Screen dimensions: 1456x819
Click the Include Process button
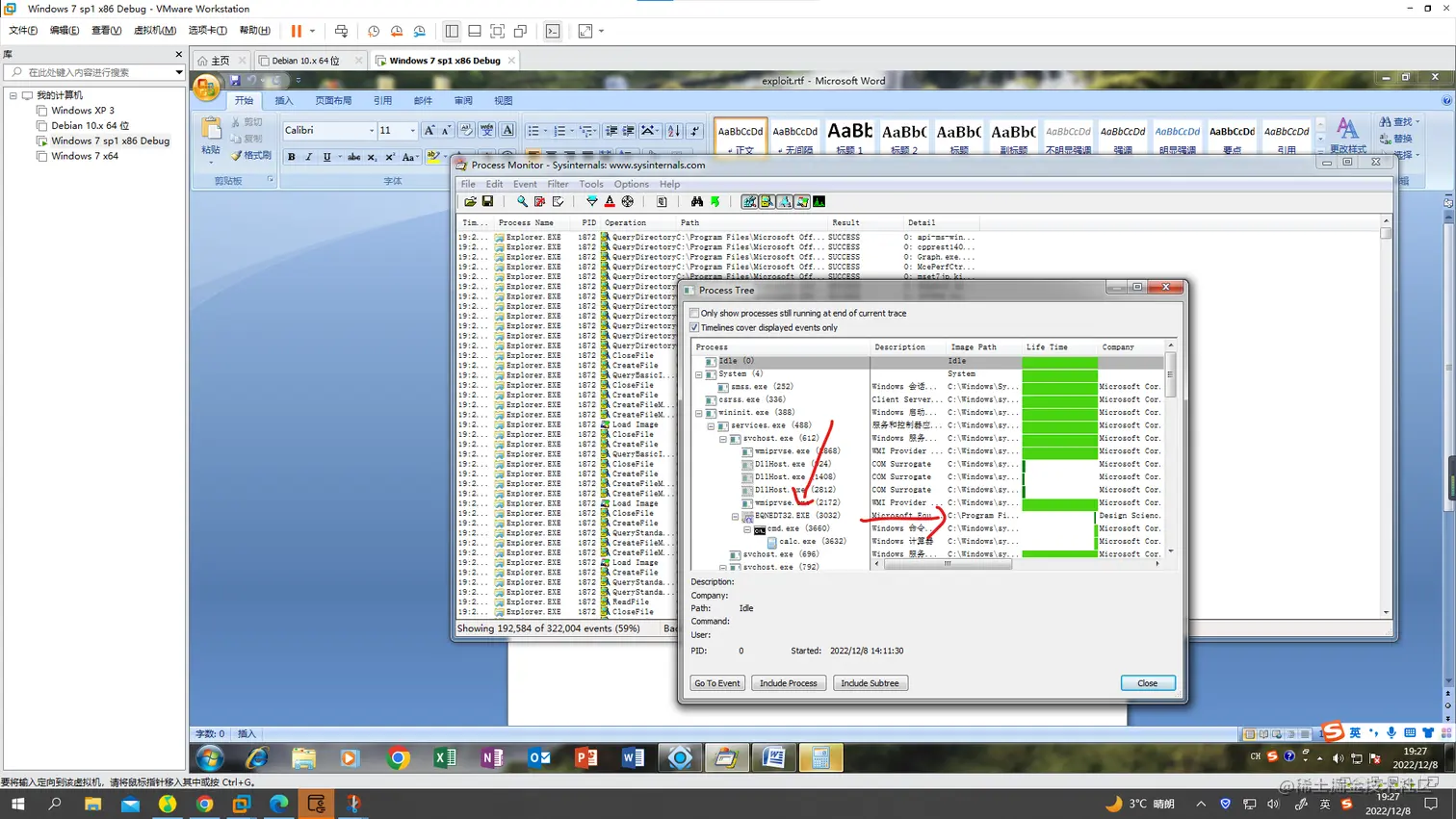789,683
